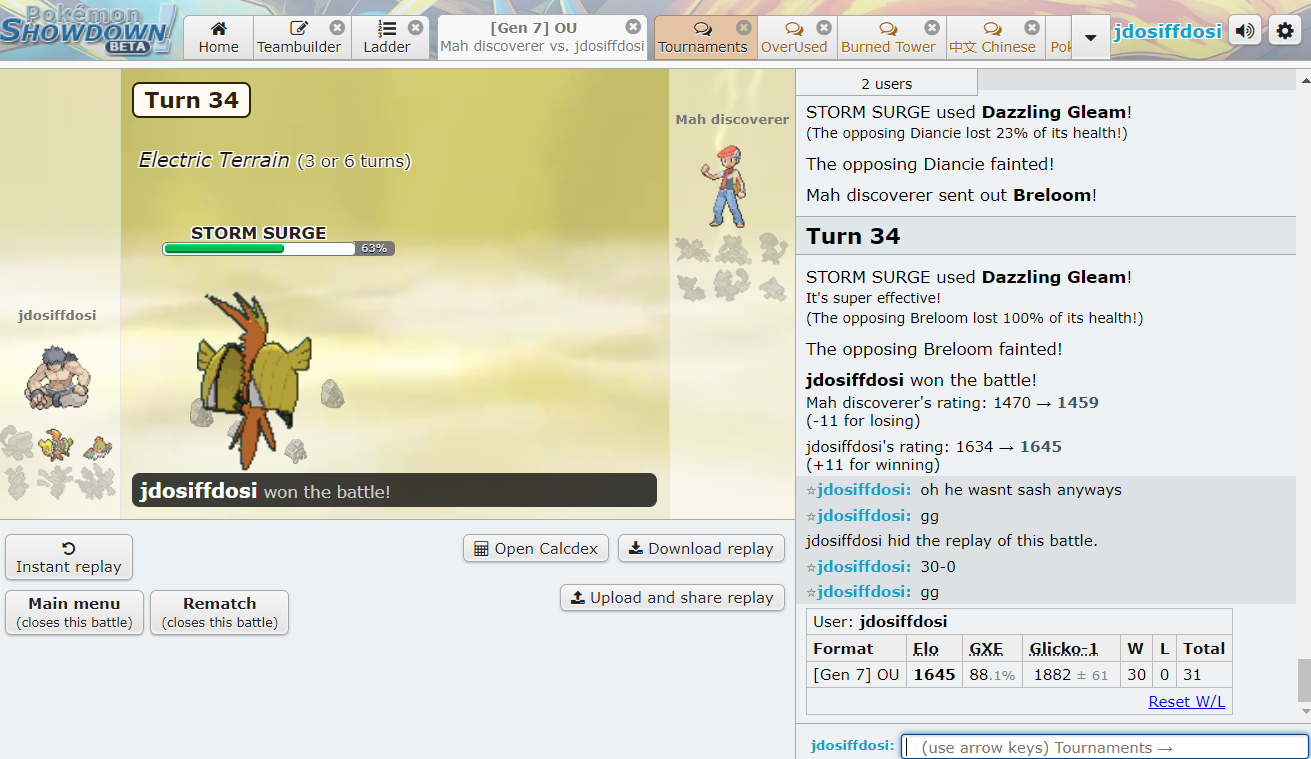Click the chat log scrollbar
1311x759 pixels.
[x=1303, y=680]
